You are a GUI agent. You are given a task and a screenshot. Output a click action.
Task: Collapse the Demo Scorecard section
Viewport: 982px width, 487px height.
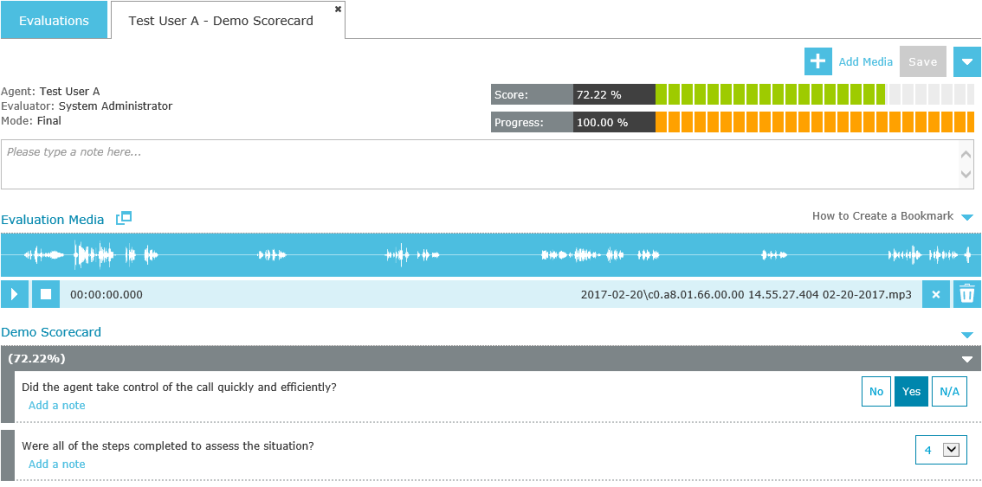(x=967, y=334)
